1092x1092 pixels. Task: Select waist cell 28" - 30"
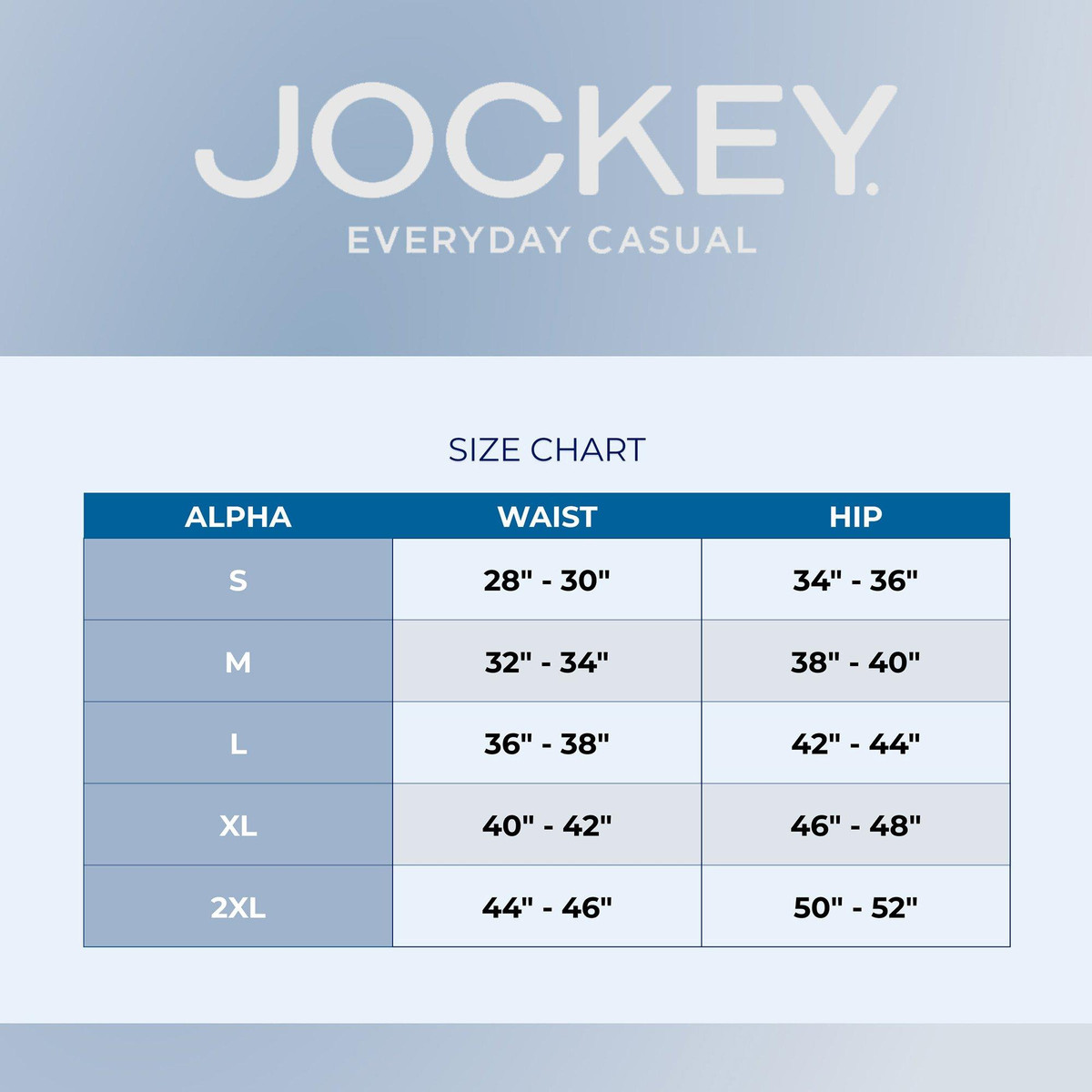coord(547,580)
